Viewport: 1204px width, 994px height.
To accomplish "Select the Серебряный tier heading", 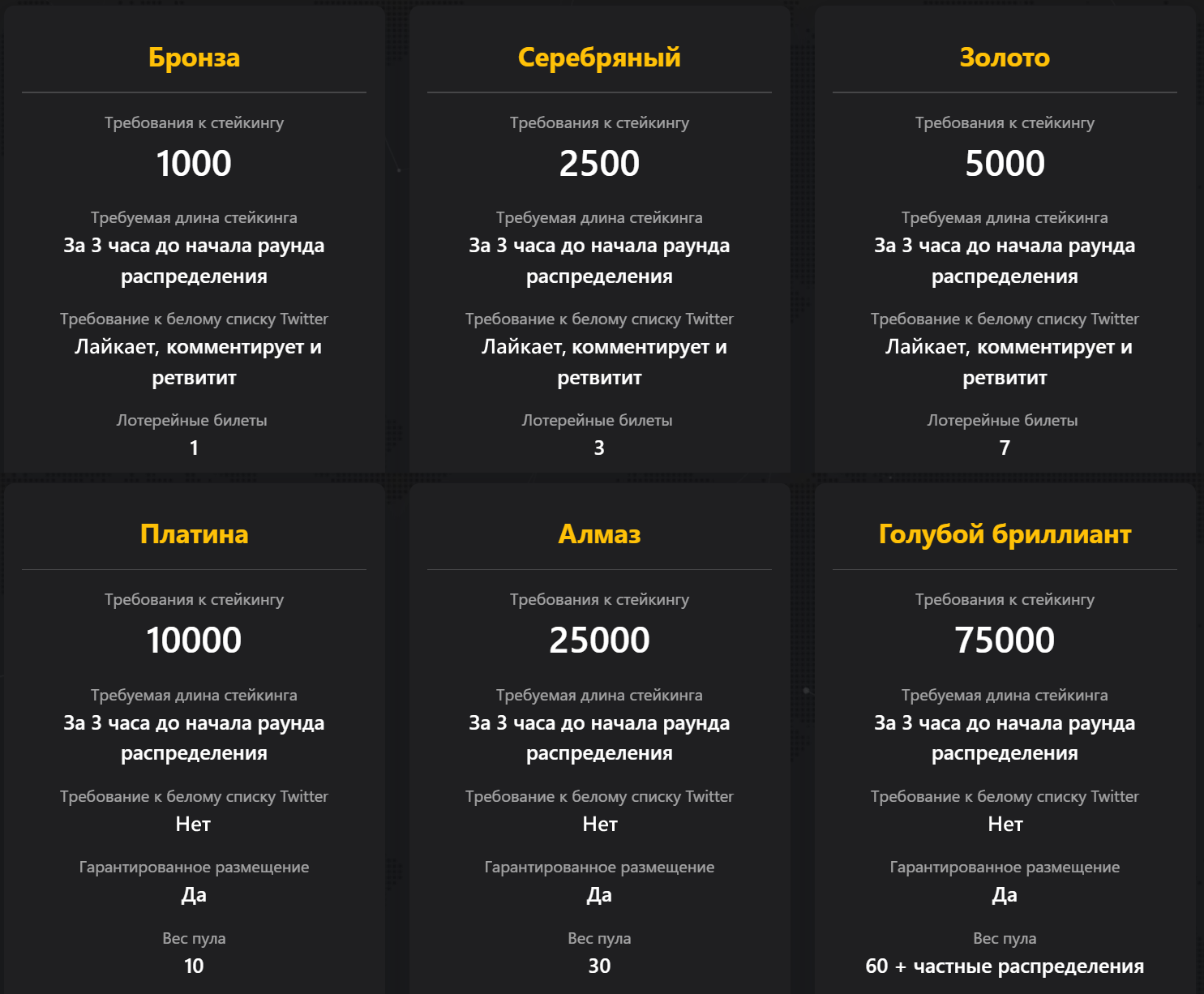I will pos(599,58).
